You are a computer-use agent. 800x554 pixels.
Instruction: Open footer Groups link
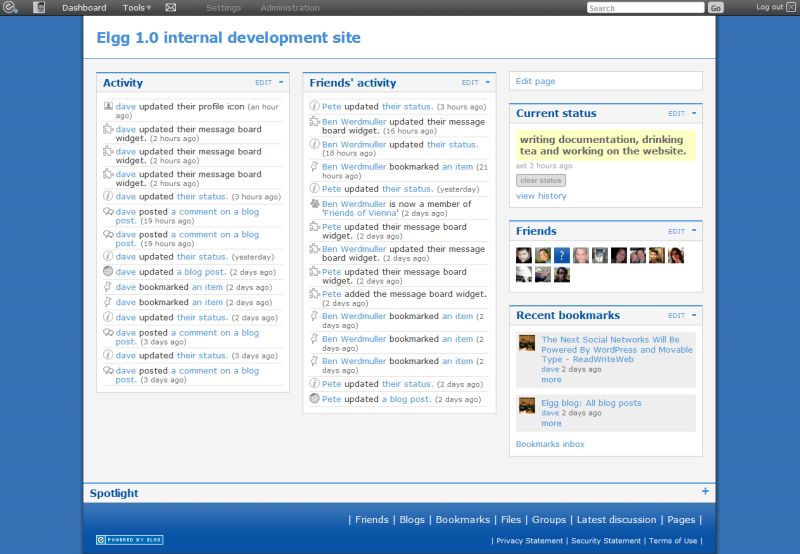point(549,519)
